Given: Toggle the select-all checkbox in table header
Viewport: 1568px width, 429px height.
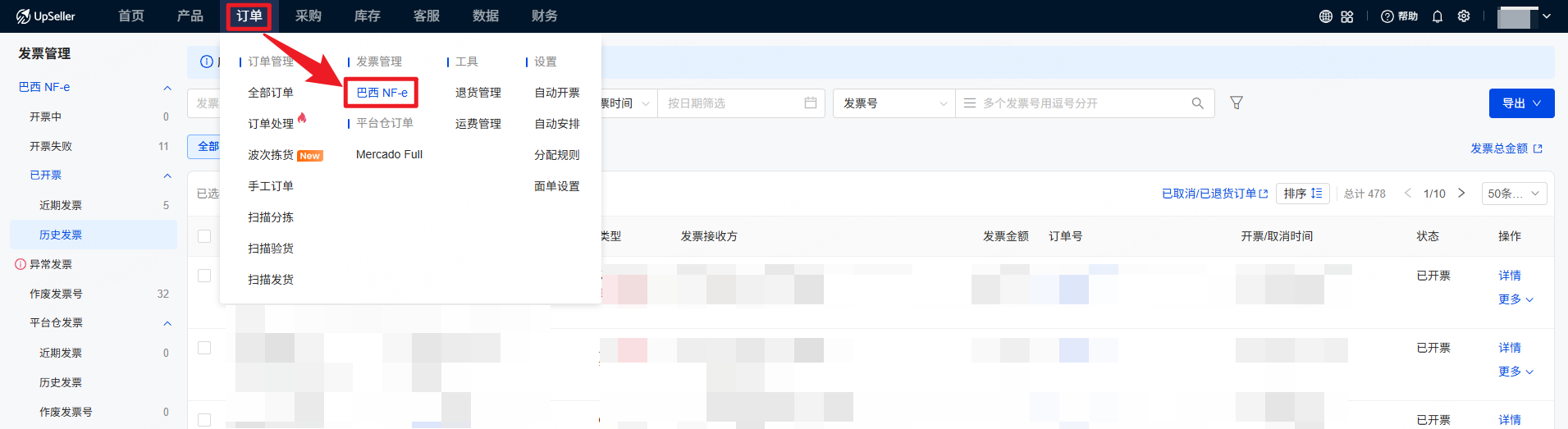Looking at the screenshot, I should (204, 236).
